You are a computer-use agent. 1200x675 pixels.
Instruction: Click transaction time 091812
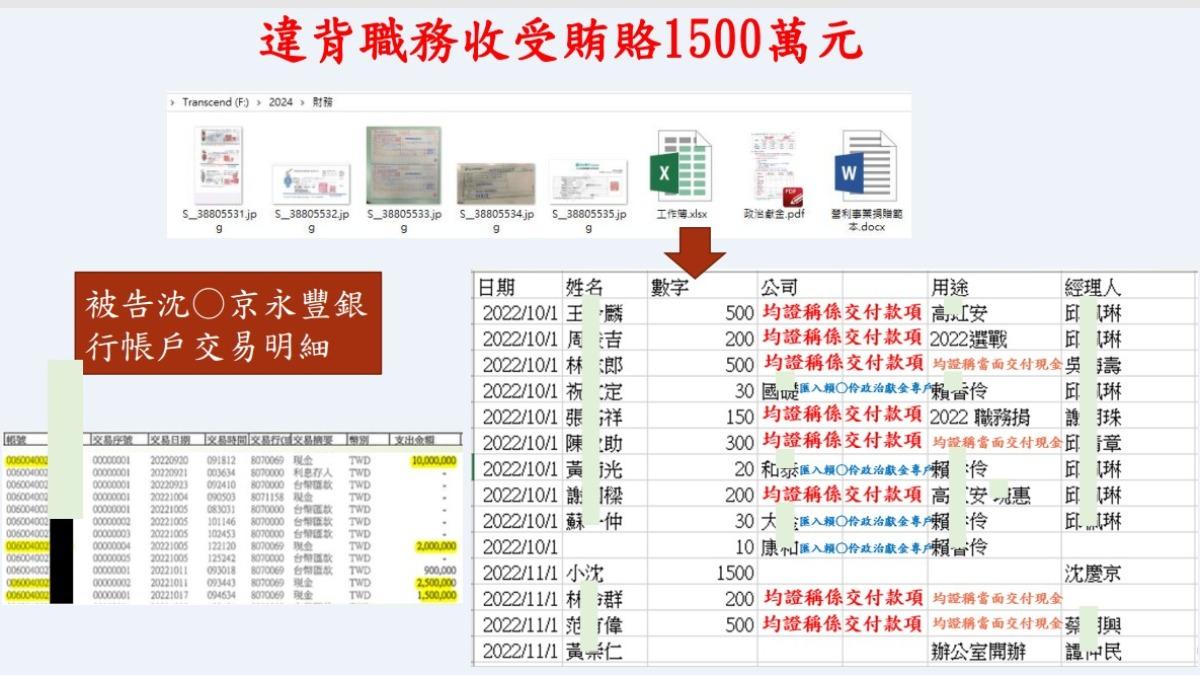tap(220, 460)
